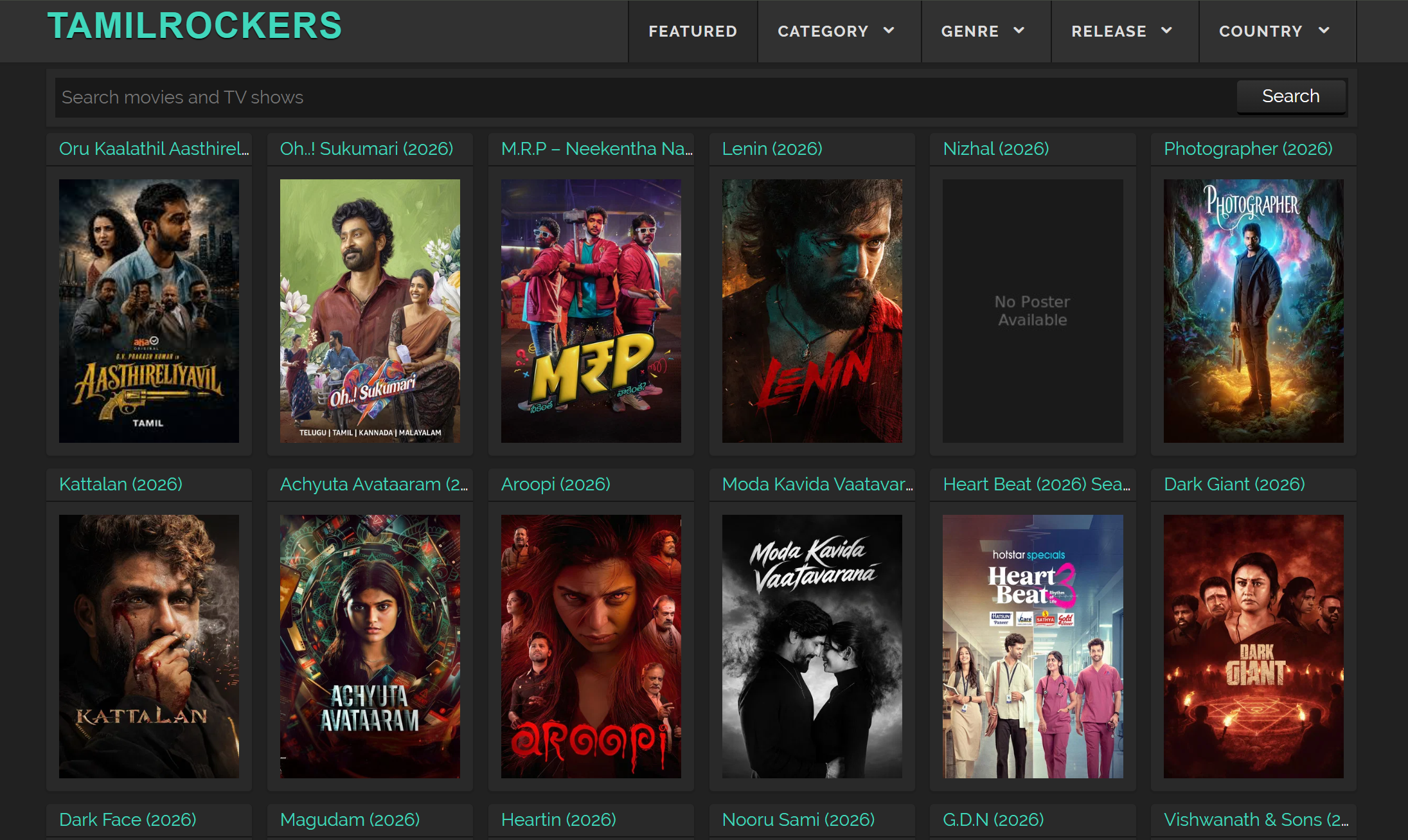Open Aroopi (2026) title link
Screen dimensions: 1408x840
click(x=556, y=484)
